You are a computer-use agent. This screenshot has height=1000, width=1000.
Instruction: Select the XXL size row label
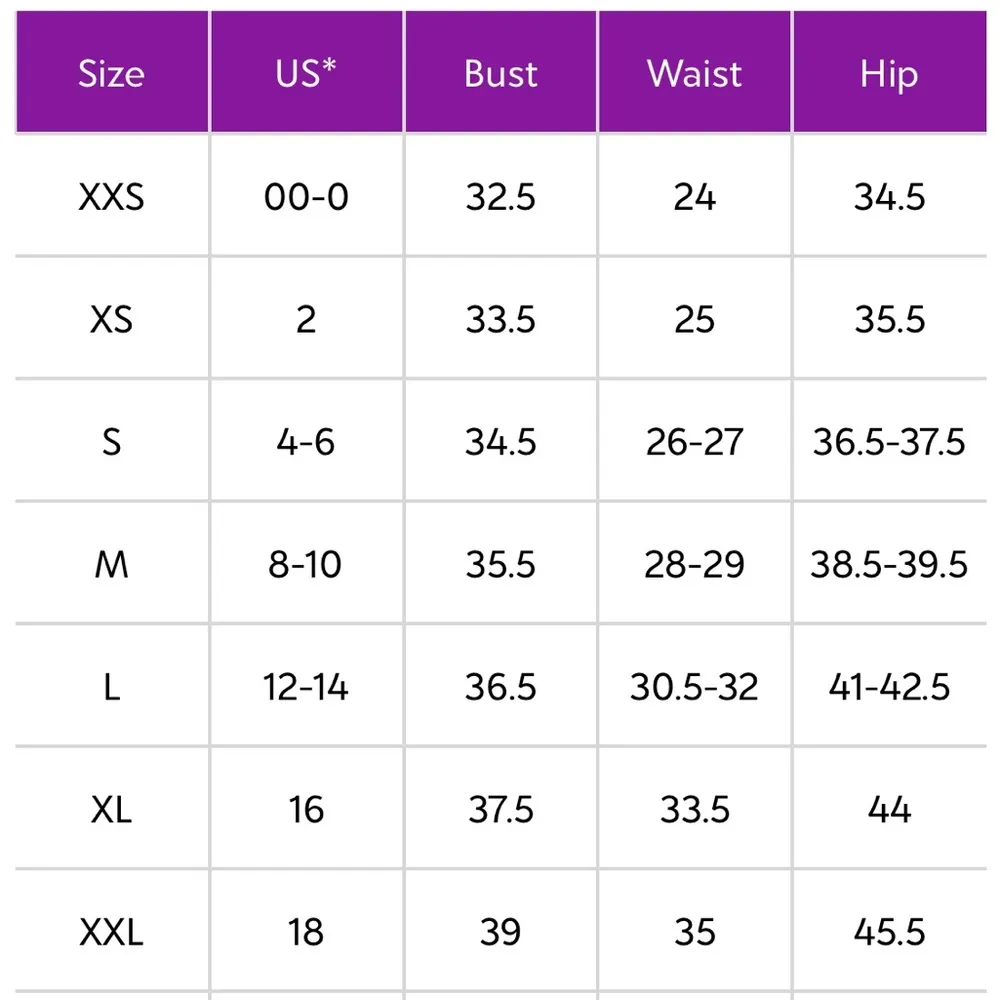pyautogui.click(x=111, y=932)
